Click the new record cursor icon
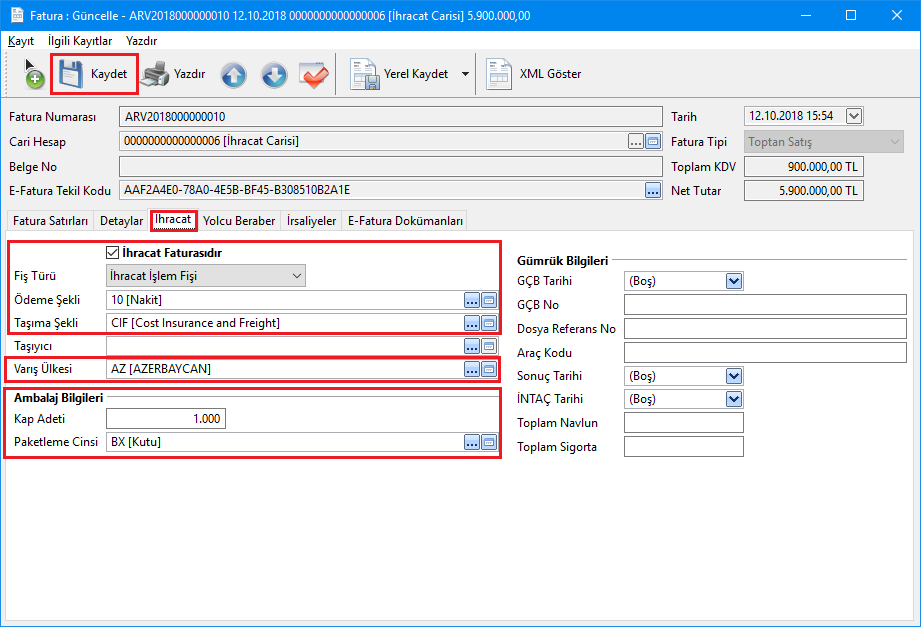The height and width of the screenshot is (627, 921). point(33,75)
